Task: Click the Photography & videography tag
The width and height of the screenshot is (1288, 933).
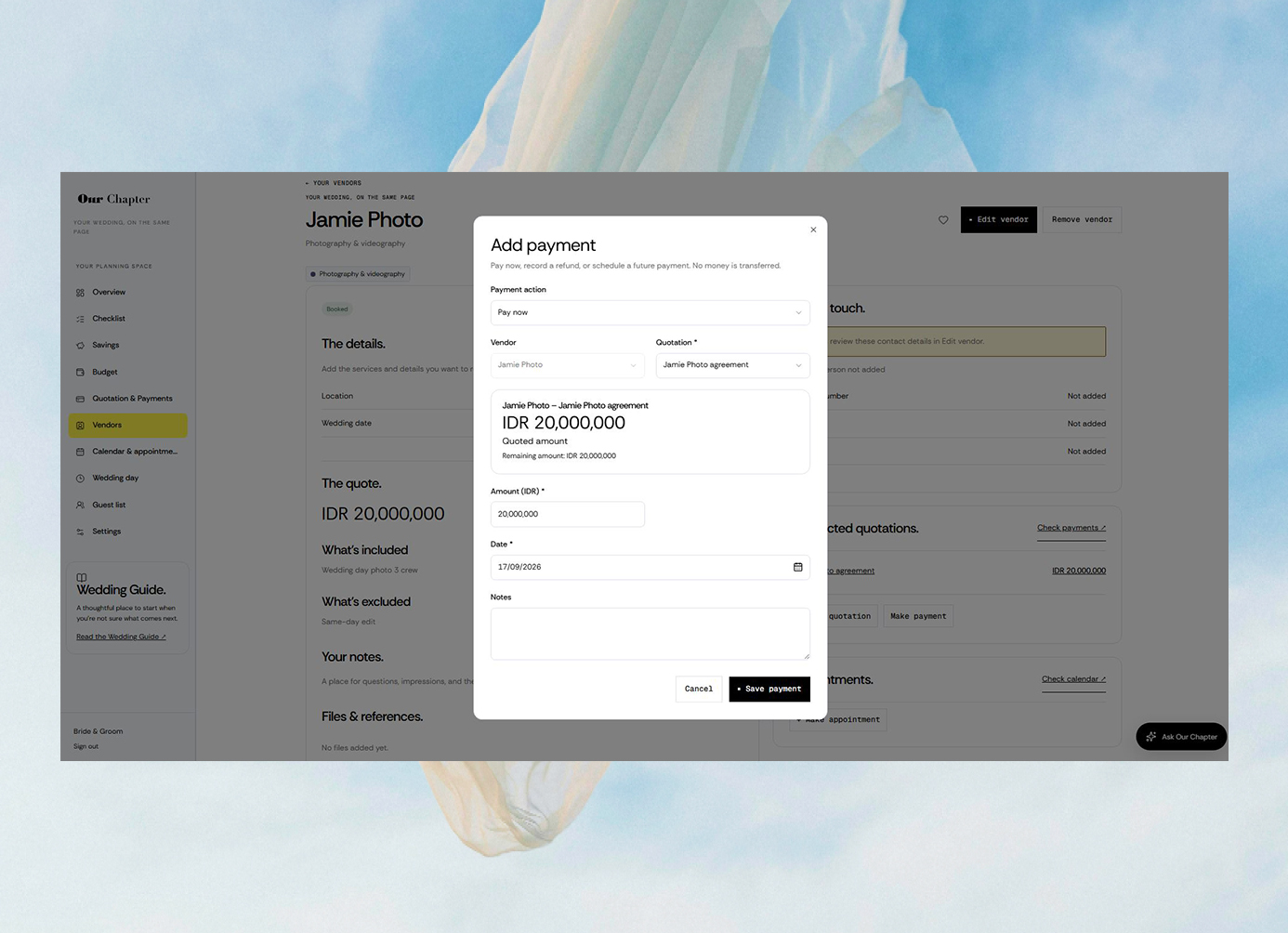Action: [358, 274]
